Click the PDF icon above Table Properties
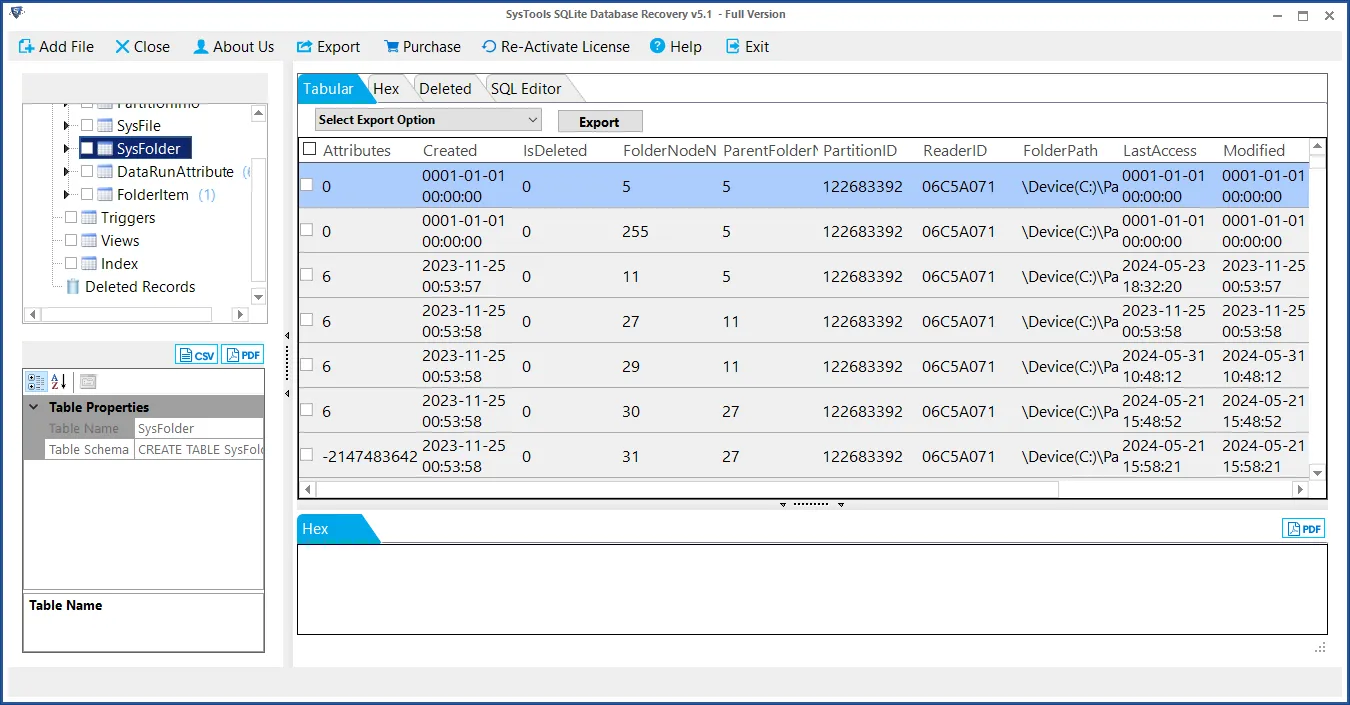This screenshot has width=1350, height=705. point(243,355)
